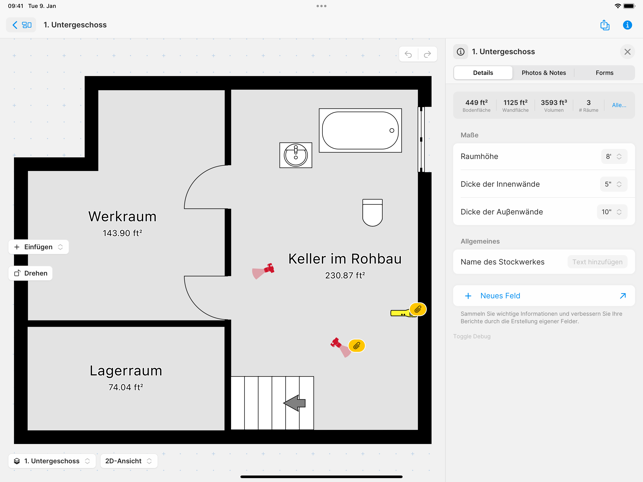The height and width of the screenshot is (482, 643).
Task: Undo the last change
Action: tap(408, 54)
